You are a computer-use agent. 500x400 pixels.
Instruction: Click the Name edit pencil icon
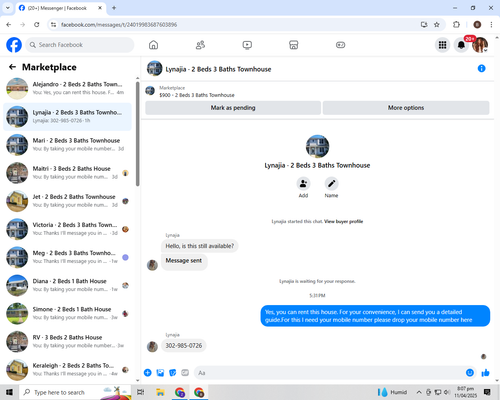click(x=331, y=184)
